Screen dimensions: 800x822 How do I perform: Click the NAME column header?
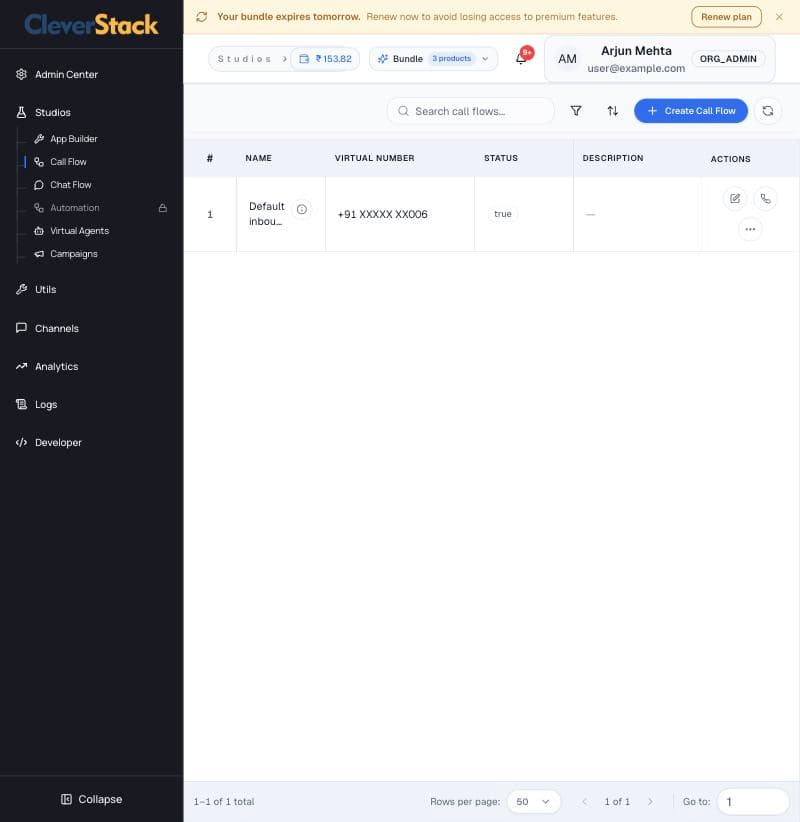click(x=258, y=158)
